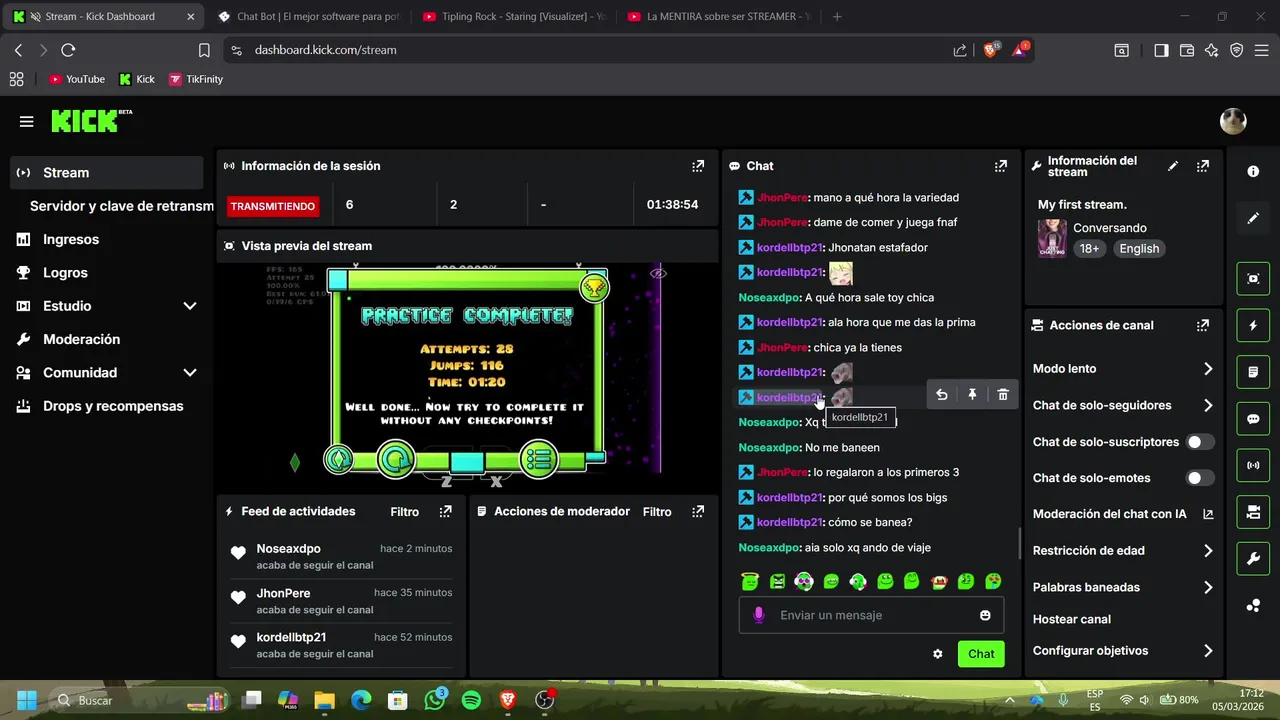
Task: Open Moderación del chat con IA link
Action: point(1123,514)
